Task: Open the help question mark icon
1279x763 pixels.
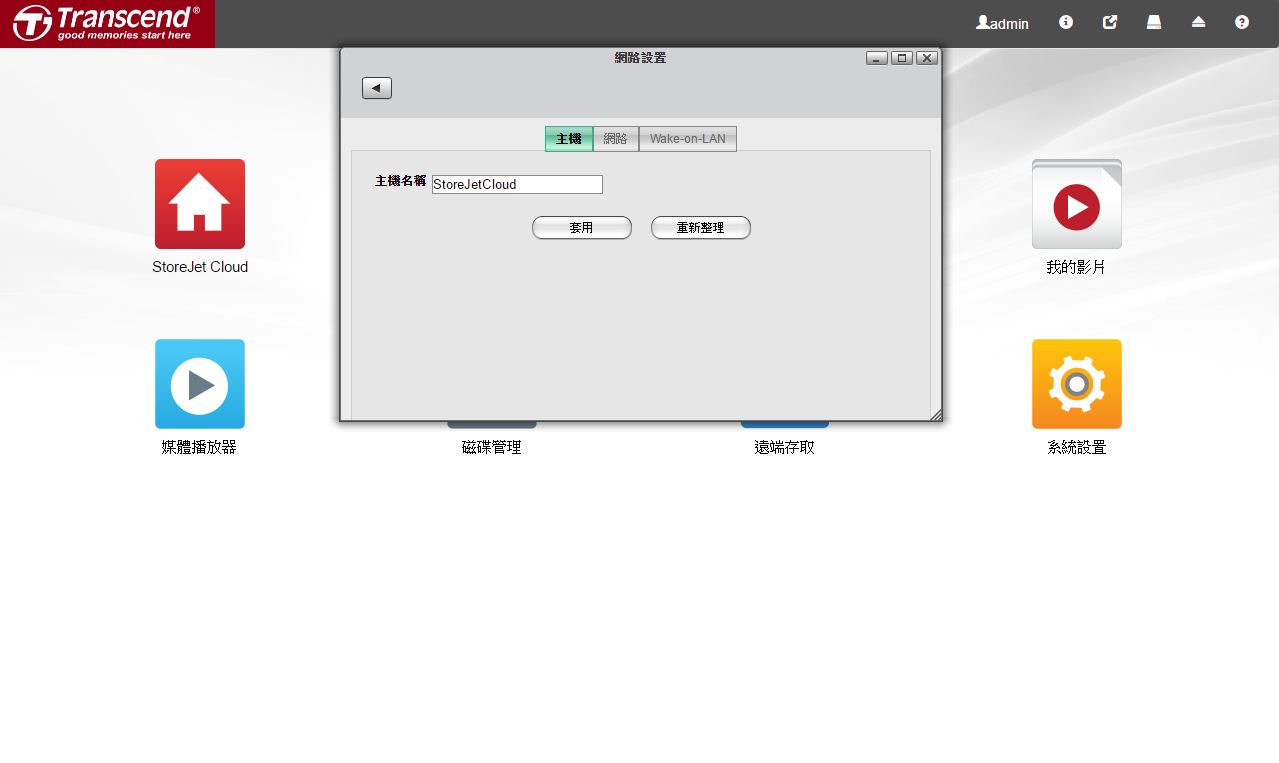Action: (x=1242, y=22)
